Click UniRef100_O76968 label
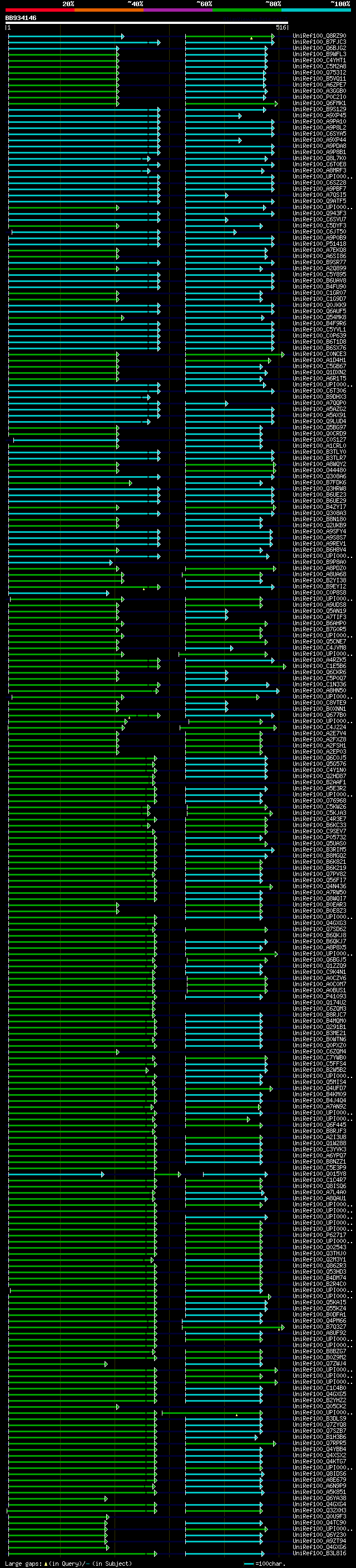The image size is (356, 1568). point(319,801)
